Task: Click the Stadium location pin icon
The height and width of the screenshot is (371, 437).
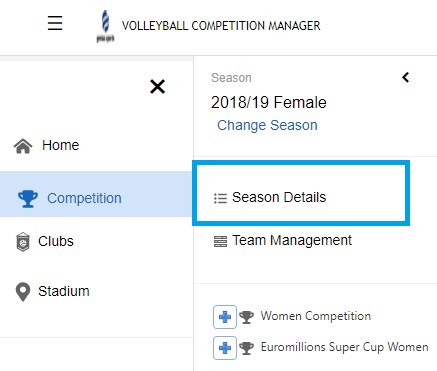Action: 23,292
